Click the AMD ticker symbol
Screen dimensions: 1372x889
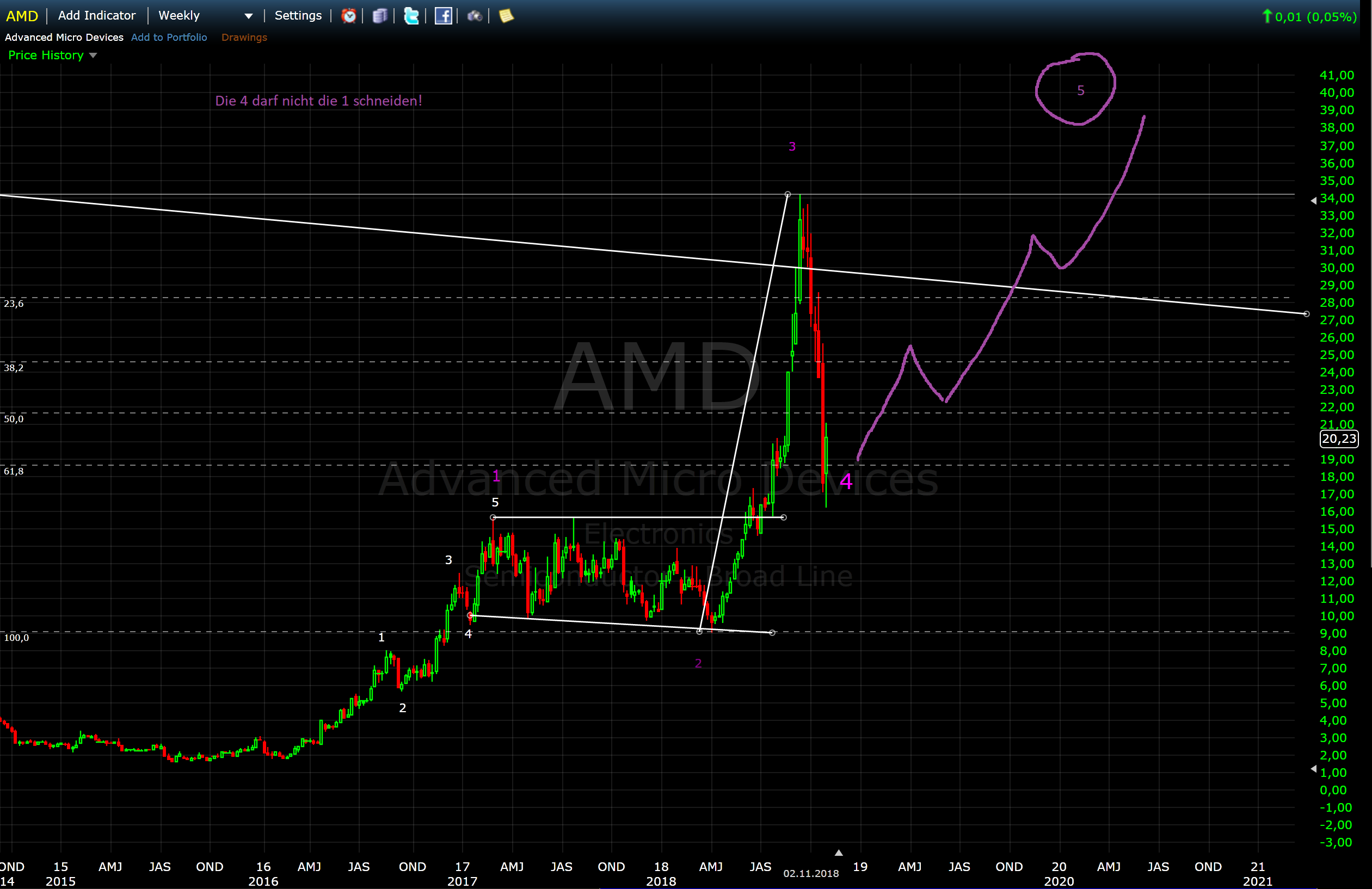click(22, 16)
